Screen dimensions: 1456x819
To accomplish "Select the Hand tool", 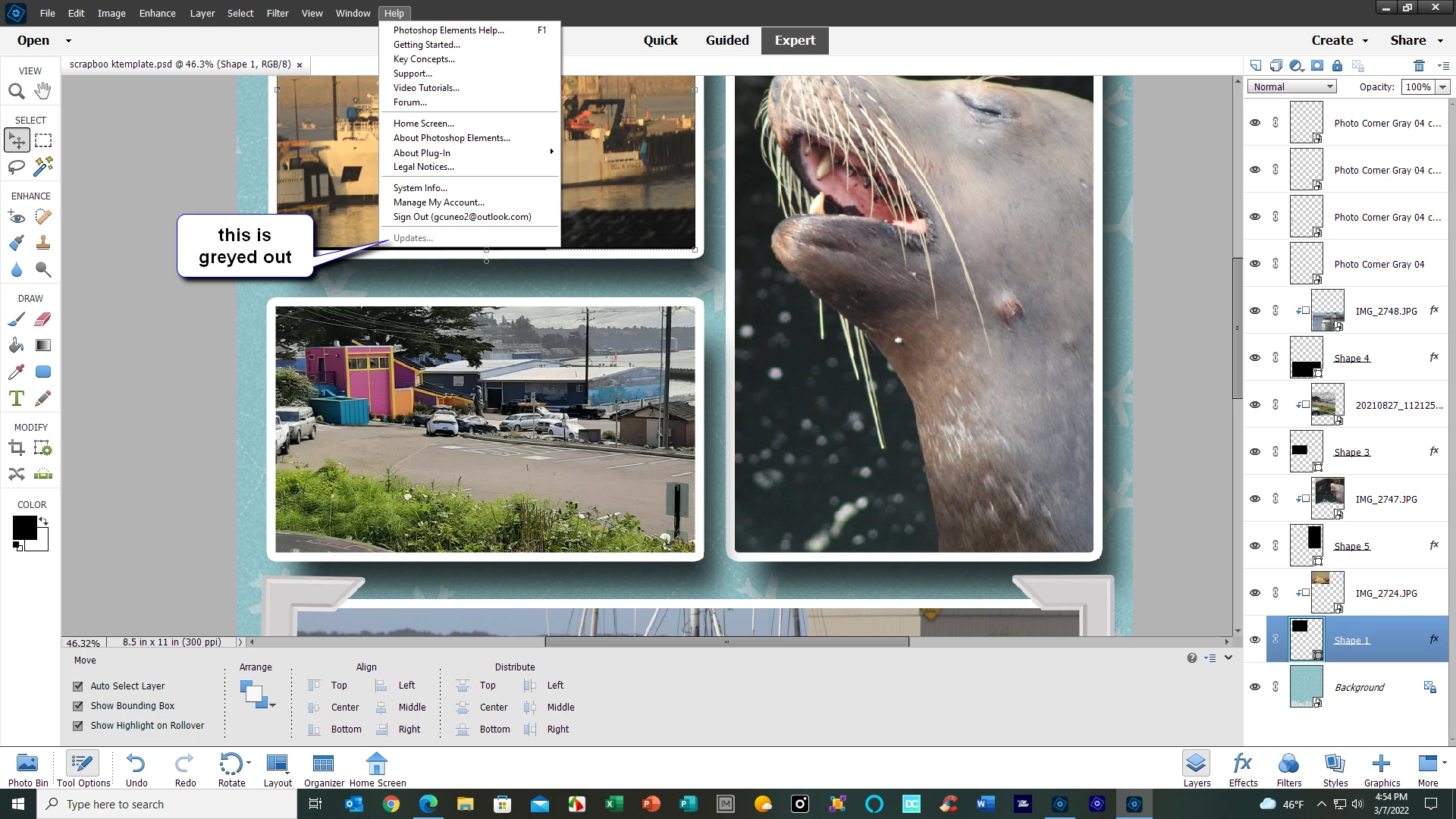I will coord(43,91).
